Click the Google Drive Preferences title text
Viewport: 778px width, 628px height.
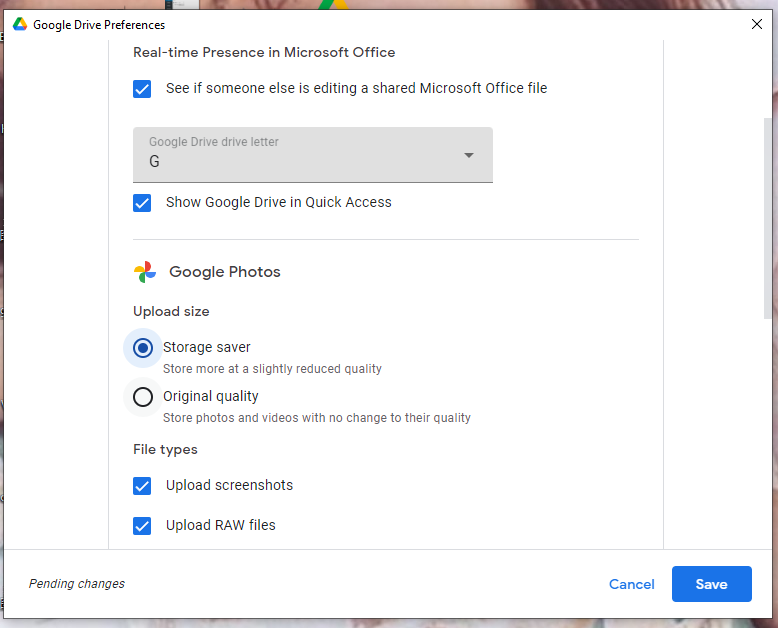coord(99,25)
